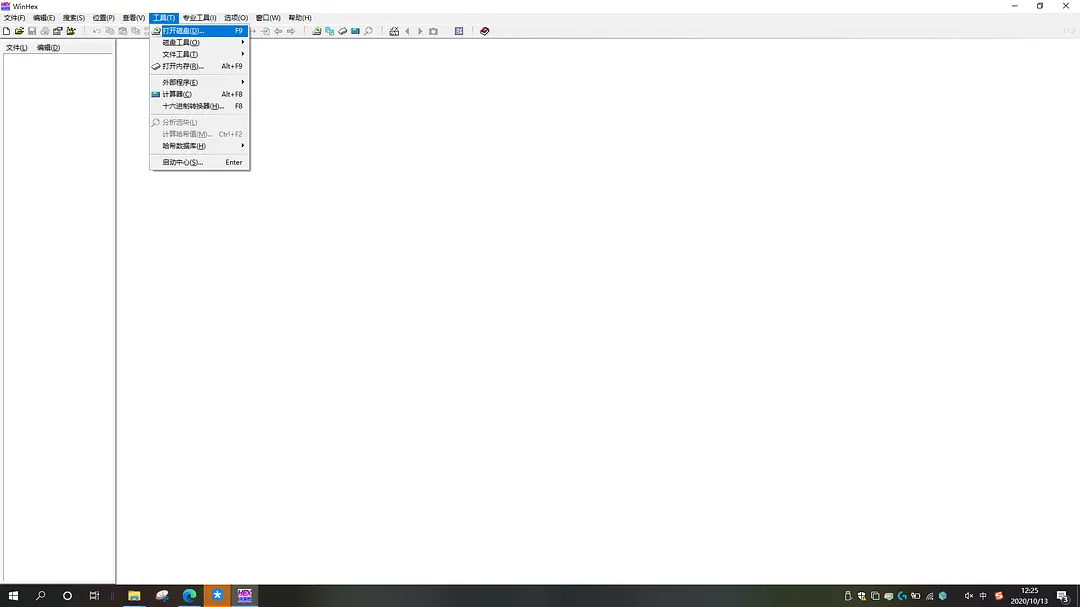1080x607 pixels.
Task: Open Microsoft Edge from the taskbar
Action: 189,595
